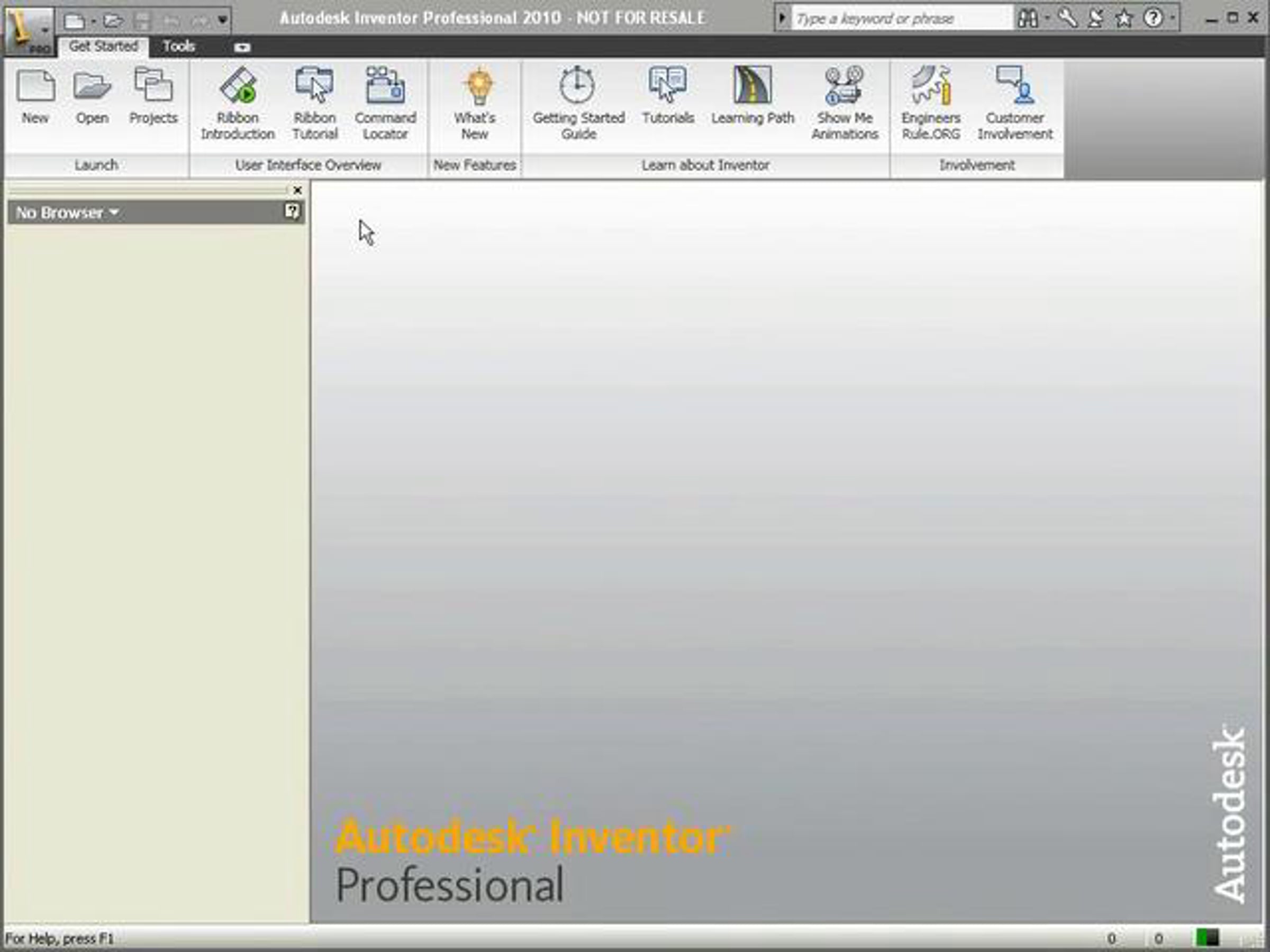This screenshot has width=1270, height=952.
Task: Click the quick access Undo arrow
Action: (x=170, y=21)
